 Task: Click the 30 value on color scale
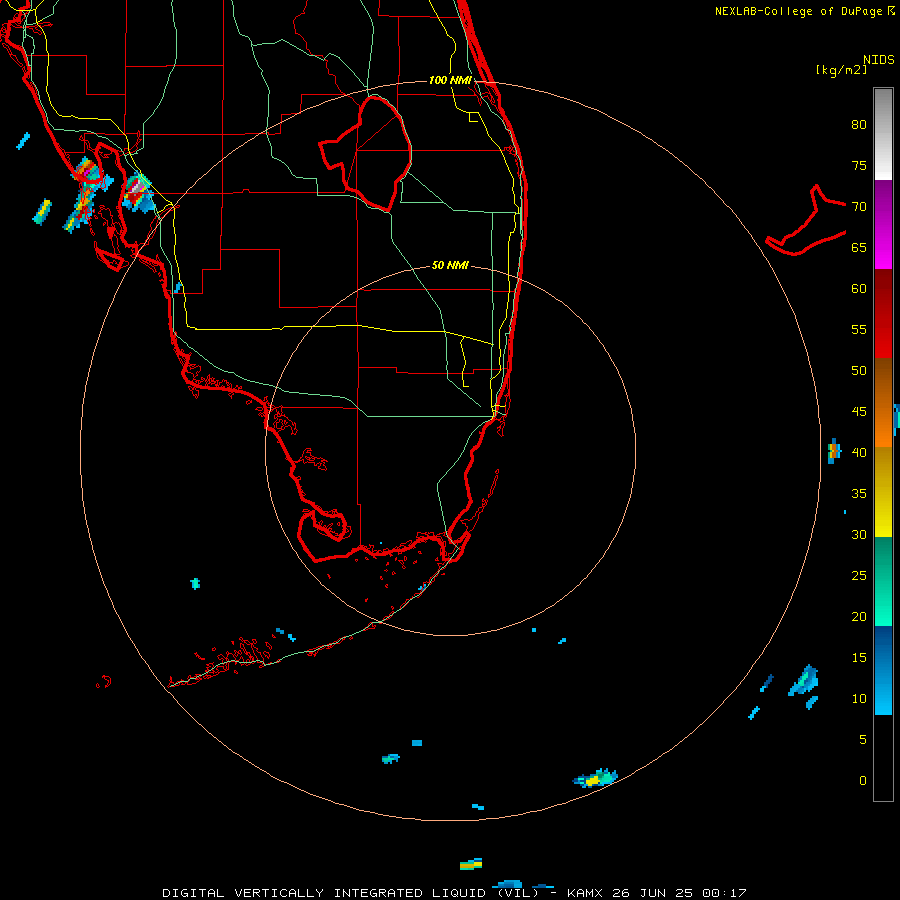pyautogui.click(x=859, y=535)
